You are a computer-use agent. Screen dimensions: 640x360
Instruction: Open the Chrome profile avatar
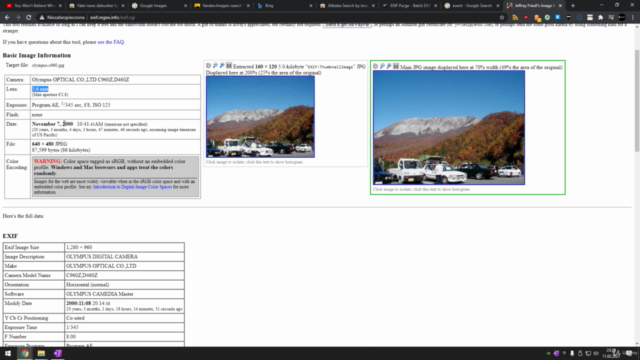pyautogui.click(x=622, y=18)
